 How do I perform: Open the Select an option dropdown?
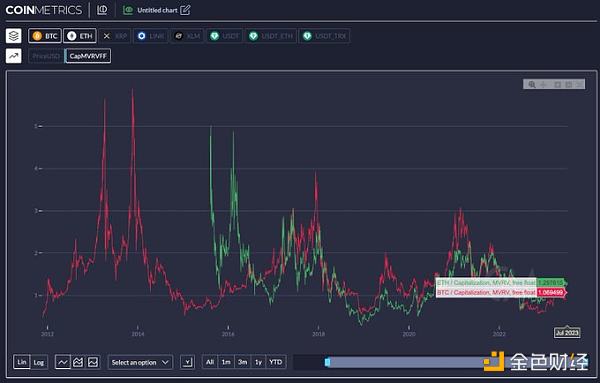[x=140, y=362]
